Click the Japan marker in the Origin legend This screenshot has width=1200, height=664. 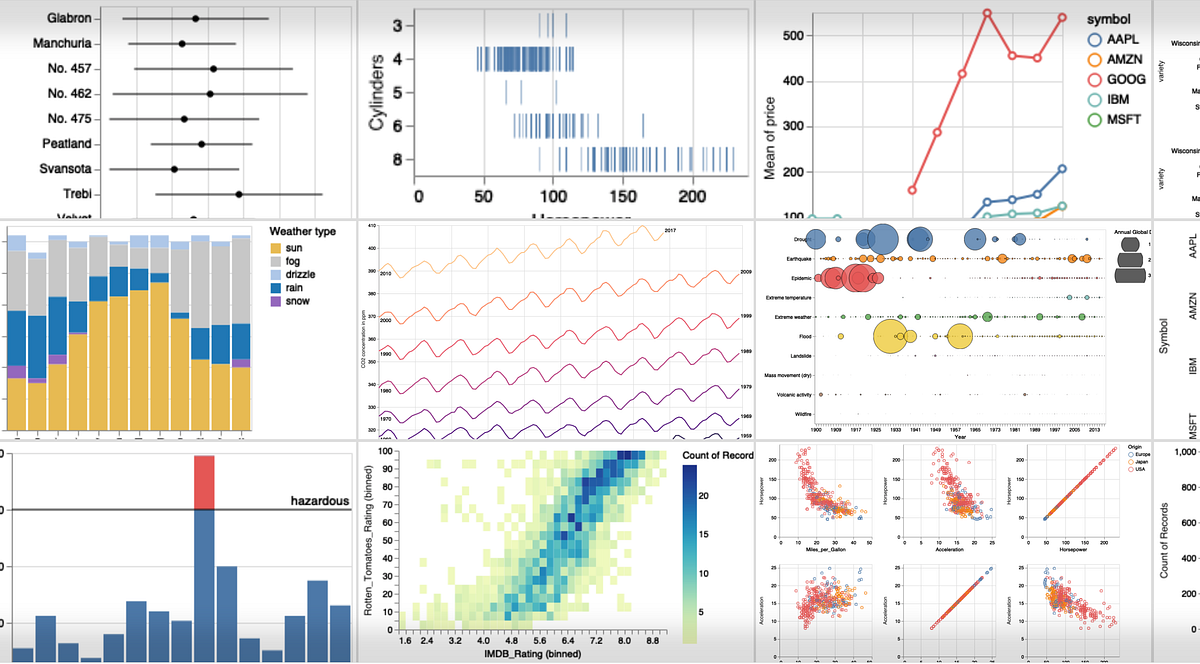(x=1132, y=462)
